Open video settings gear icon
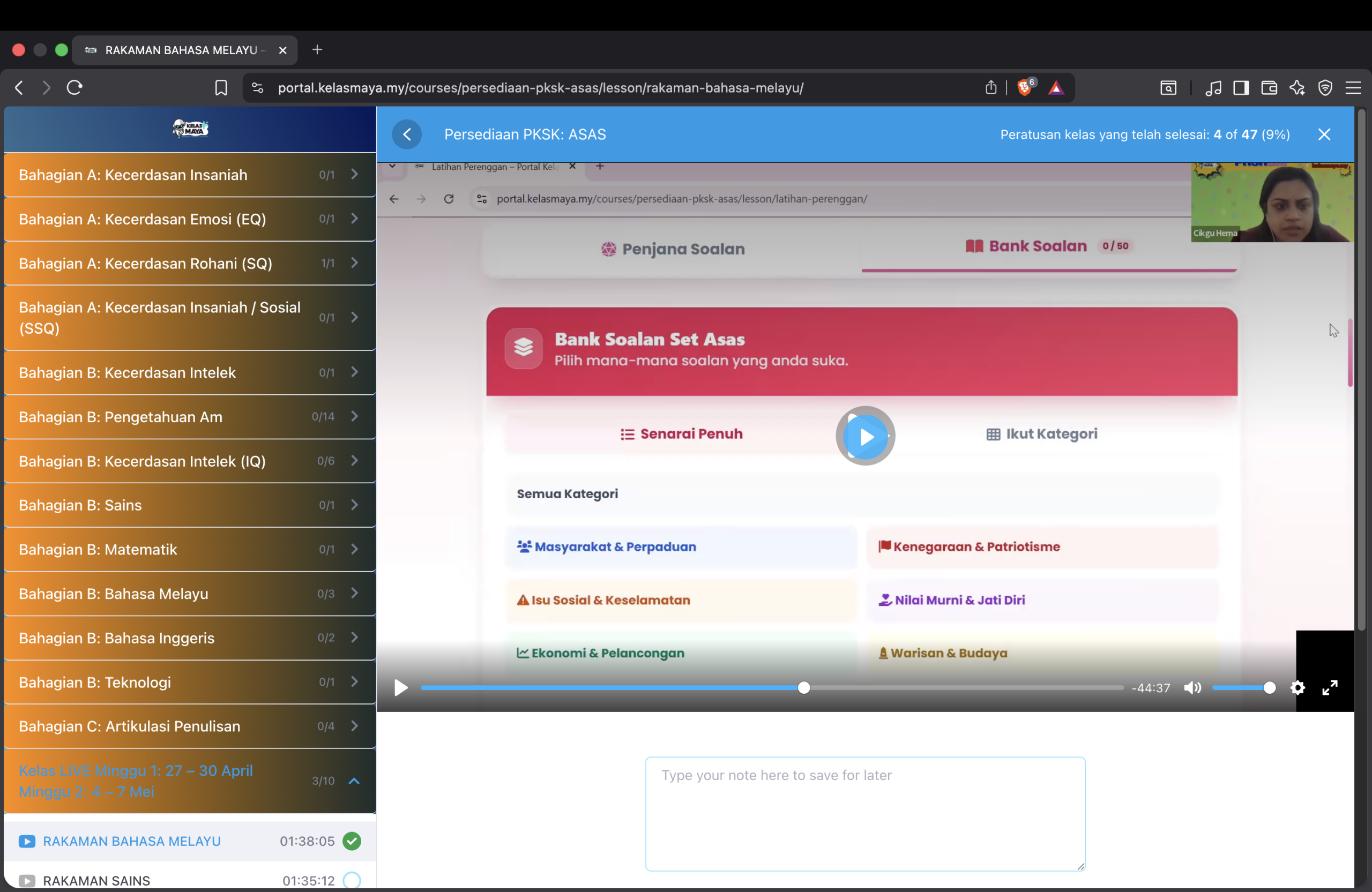The height and width of the screenshot is (892, 1372). tap(1298, 687)
